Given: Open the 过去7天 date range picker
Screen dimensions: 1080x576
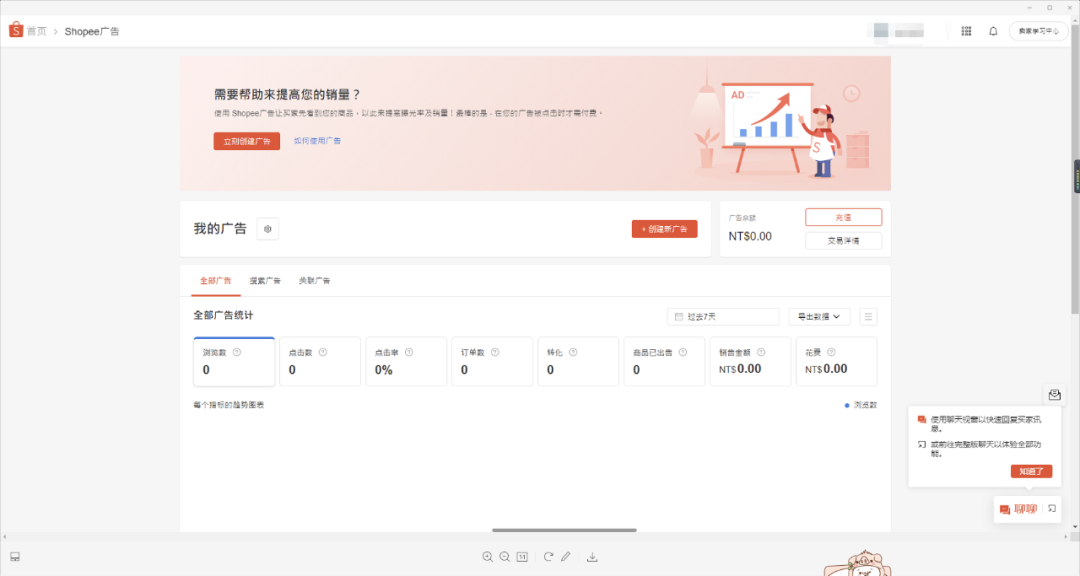Looking at the screenshot, I should 723,317.
